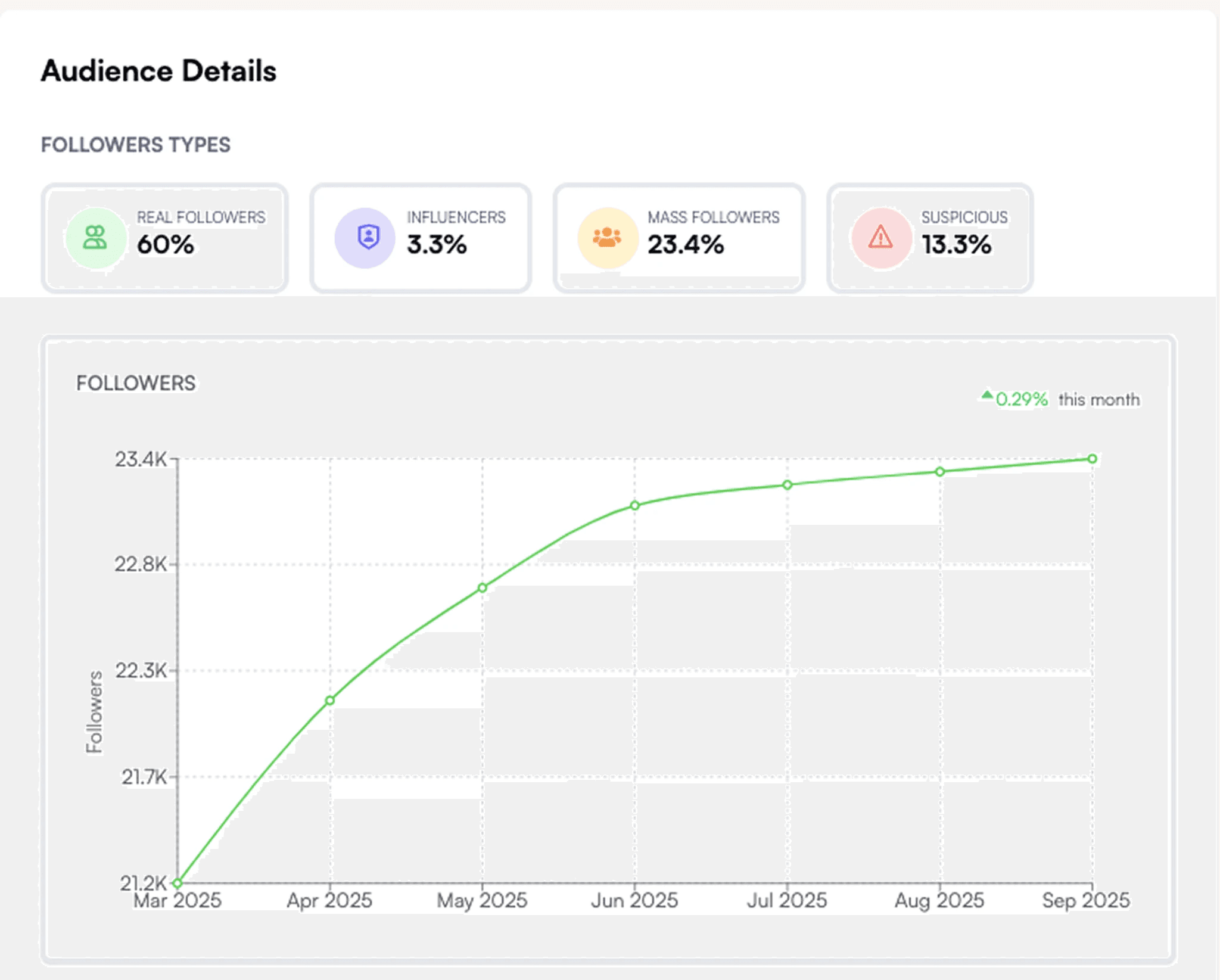Select the Jun 2025 data point
This screenshot has height=980, width=1220.
[635, 505]
